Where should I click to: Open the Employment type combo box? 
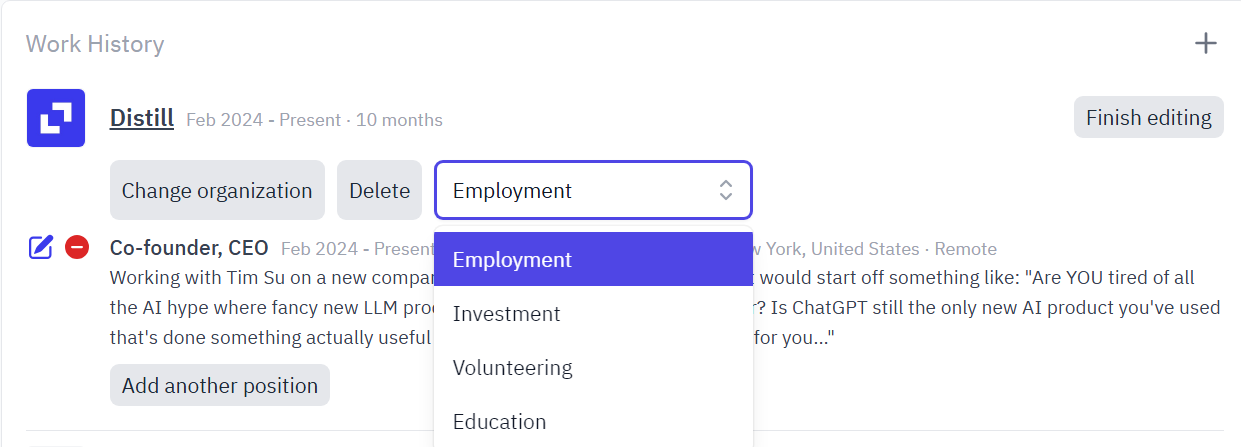click(x=593, y=190)
